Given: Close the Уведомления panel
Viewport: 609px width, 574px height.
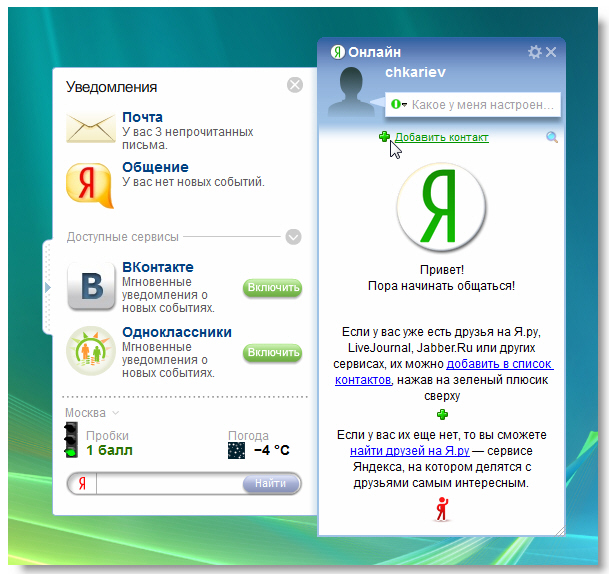Looking at the screenshot, I should pyautogui.click(x=295, y=85).
